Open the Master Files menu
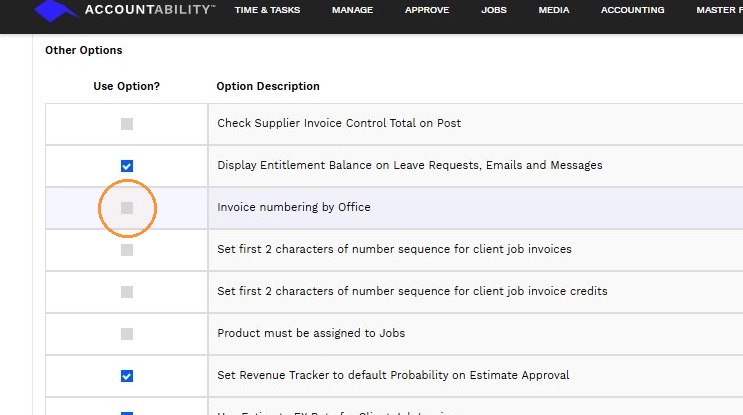Viewport: 743px width, 415px height. [x=719, y=10]
